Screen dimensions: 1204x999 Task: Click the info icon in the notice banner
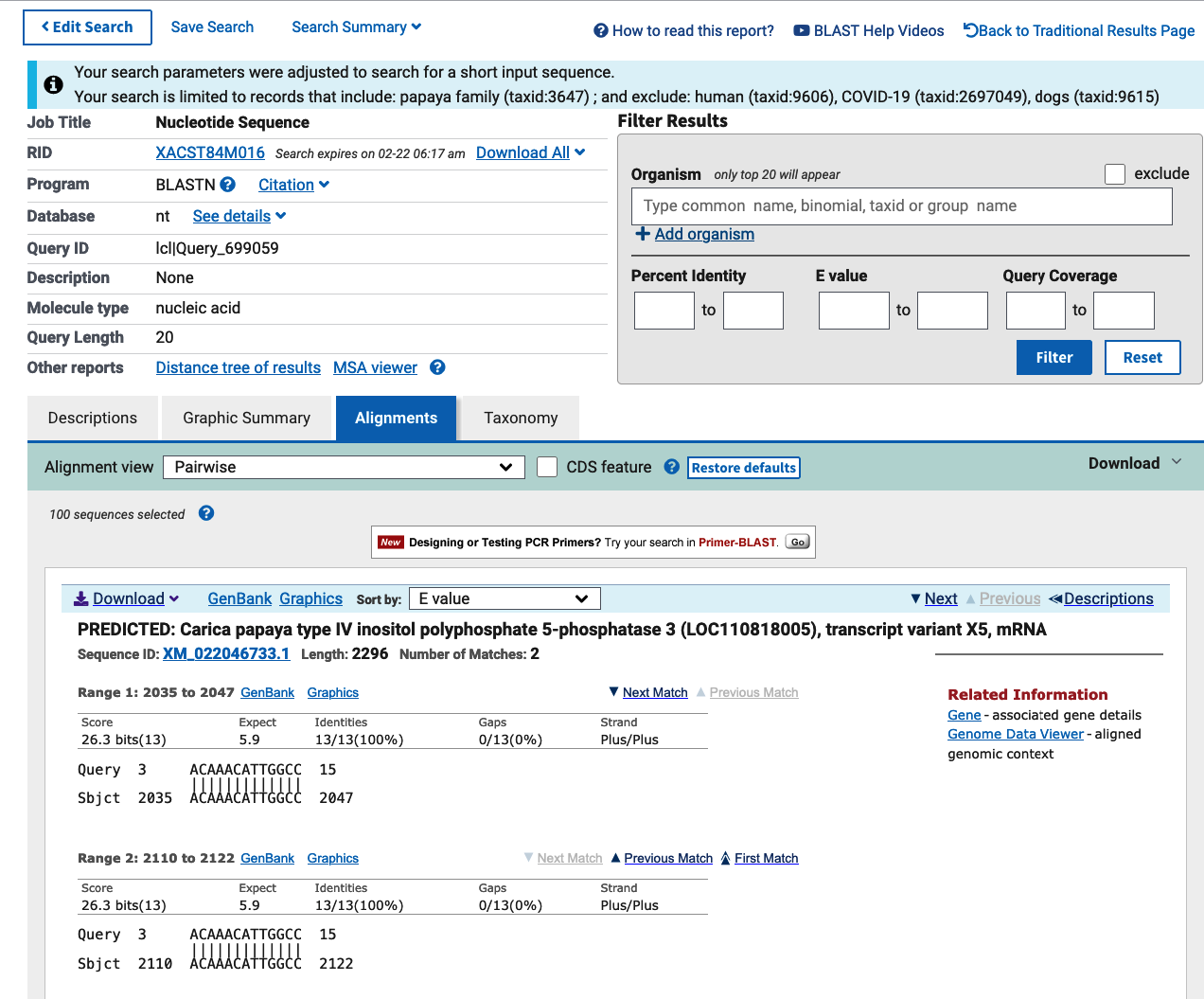pyautogui.click(x=54, y=84)
